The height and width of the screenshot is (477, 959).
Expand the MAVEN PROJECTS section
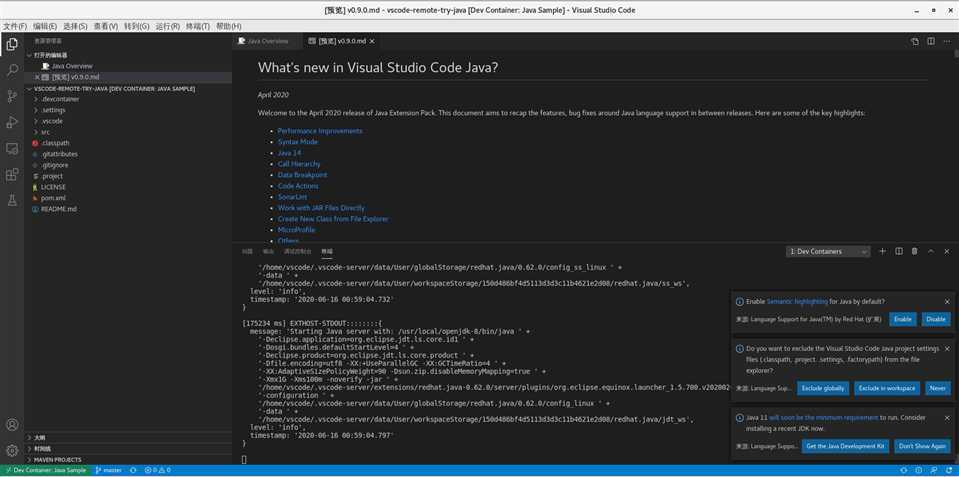pyautogui.click(x=128, y=460)
